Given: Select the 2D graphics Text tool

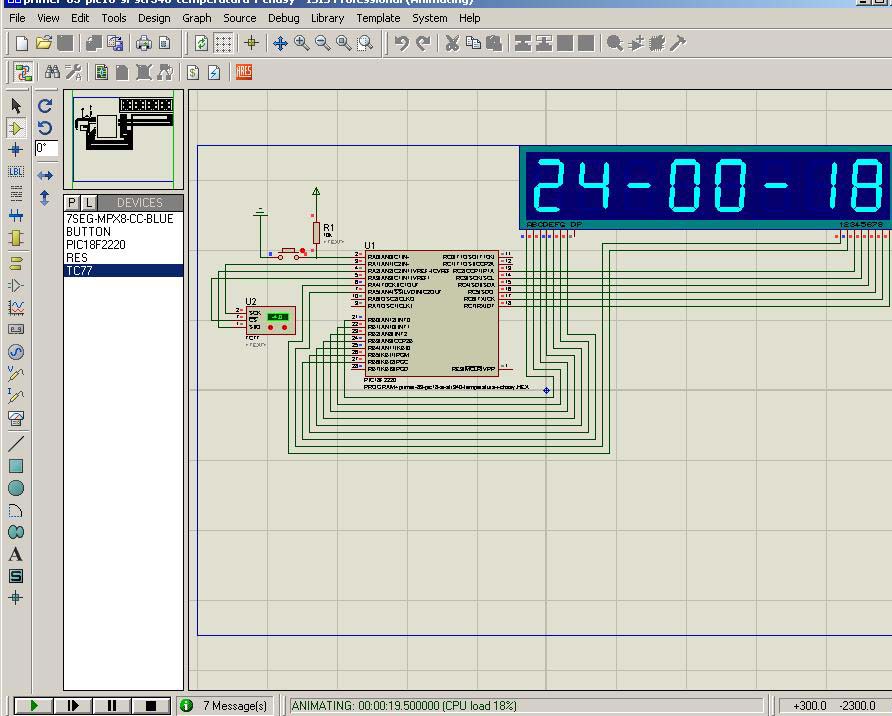Looking at the screenshot, I should pos(16,555).
